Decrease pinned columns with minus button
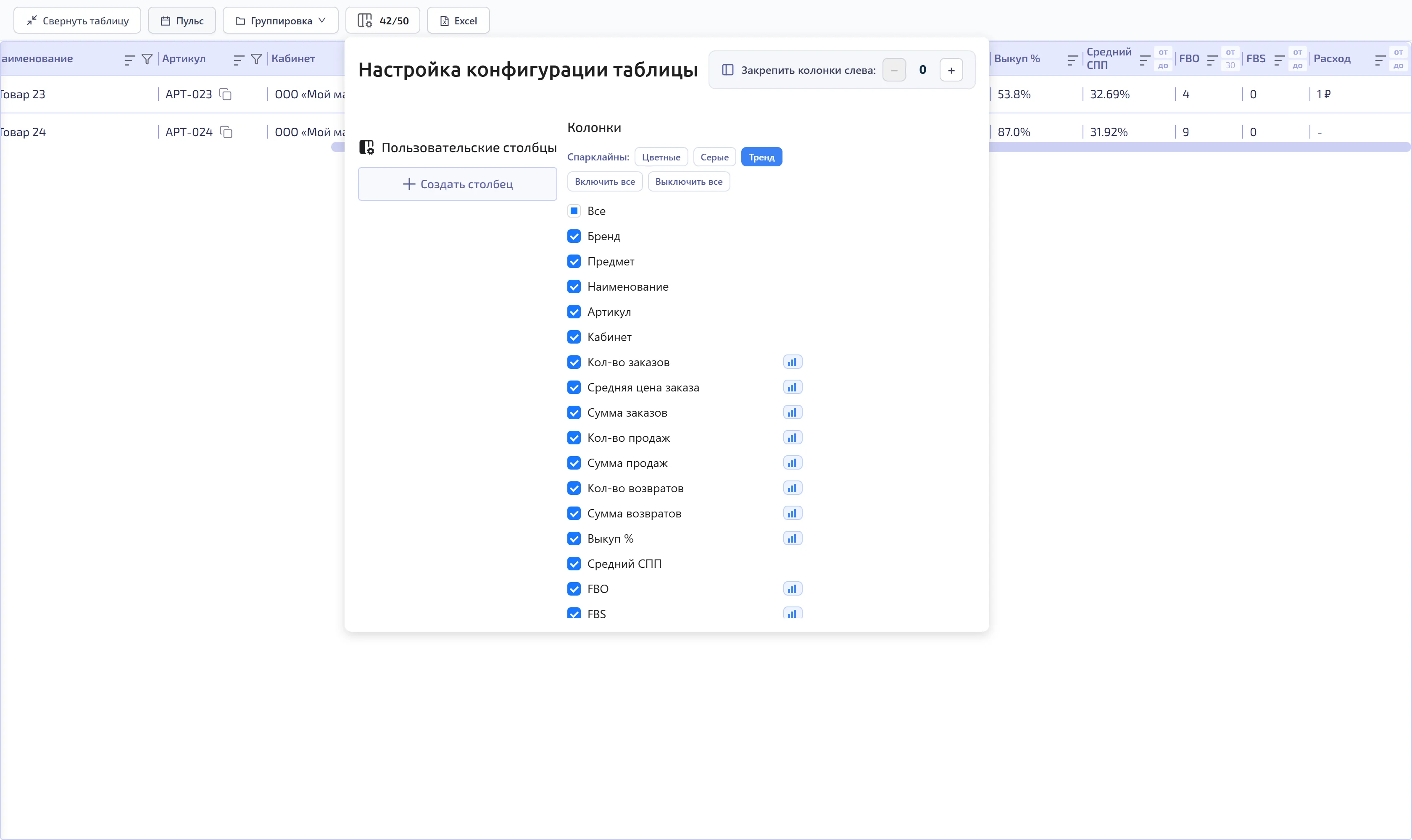1412x840 pixels. [x=894, y=70]
